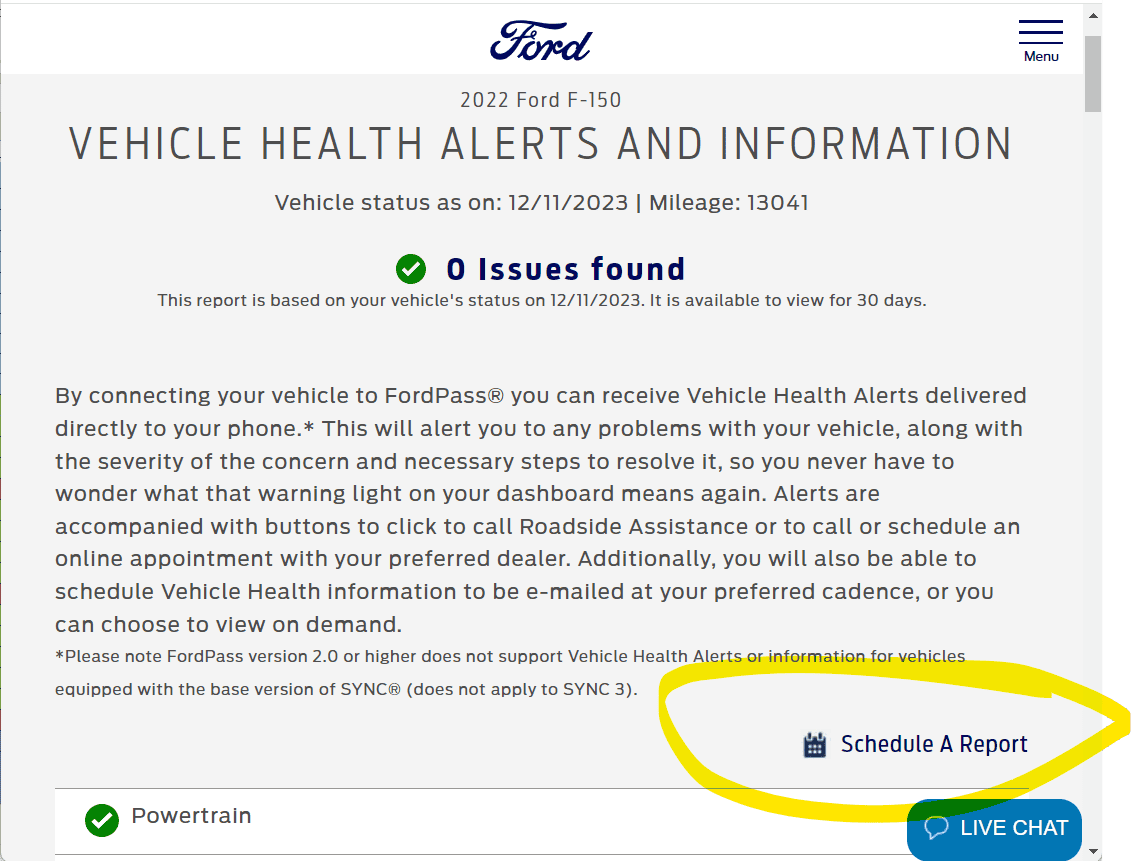Click the 30 days report availability note
Image resolution: width=1133 pixels, height=861 pixels.
[x=541, y=300]
